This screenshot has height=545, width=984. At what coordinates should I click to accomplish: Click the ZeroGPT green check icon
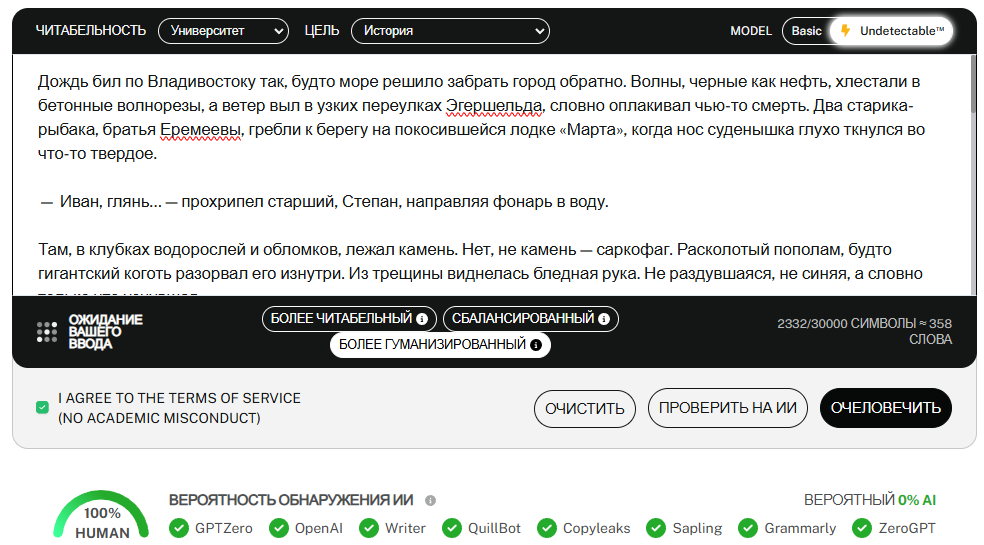pos(862,528)
